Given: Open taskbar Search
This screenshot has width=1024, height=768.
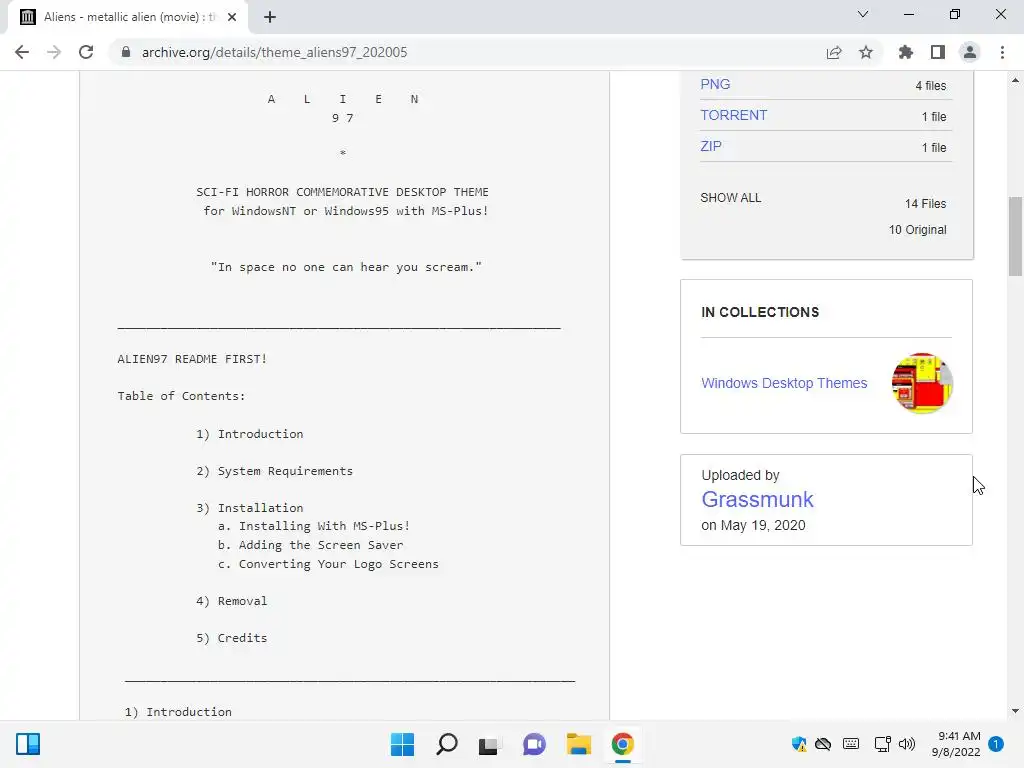Looking at the screenshot, I should click(x=447, y=744).
